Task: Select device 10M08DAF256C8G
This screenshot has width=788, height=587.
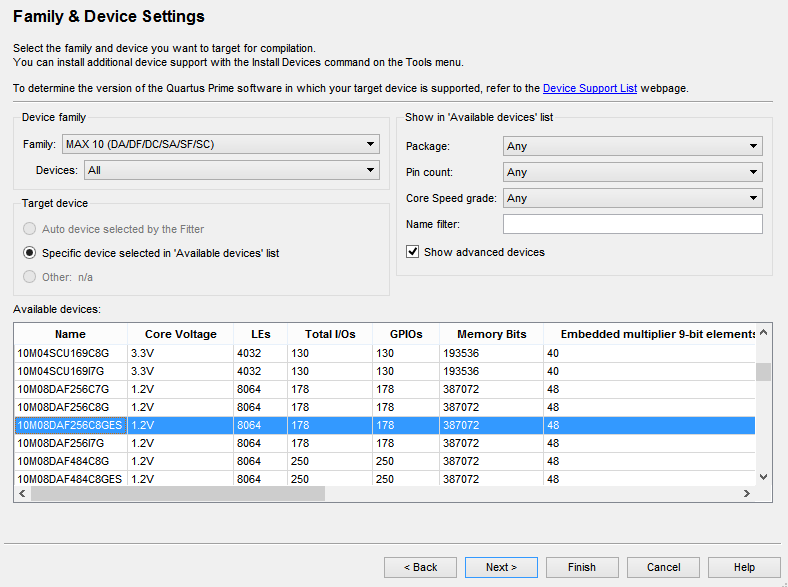Action: point(384,407)
